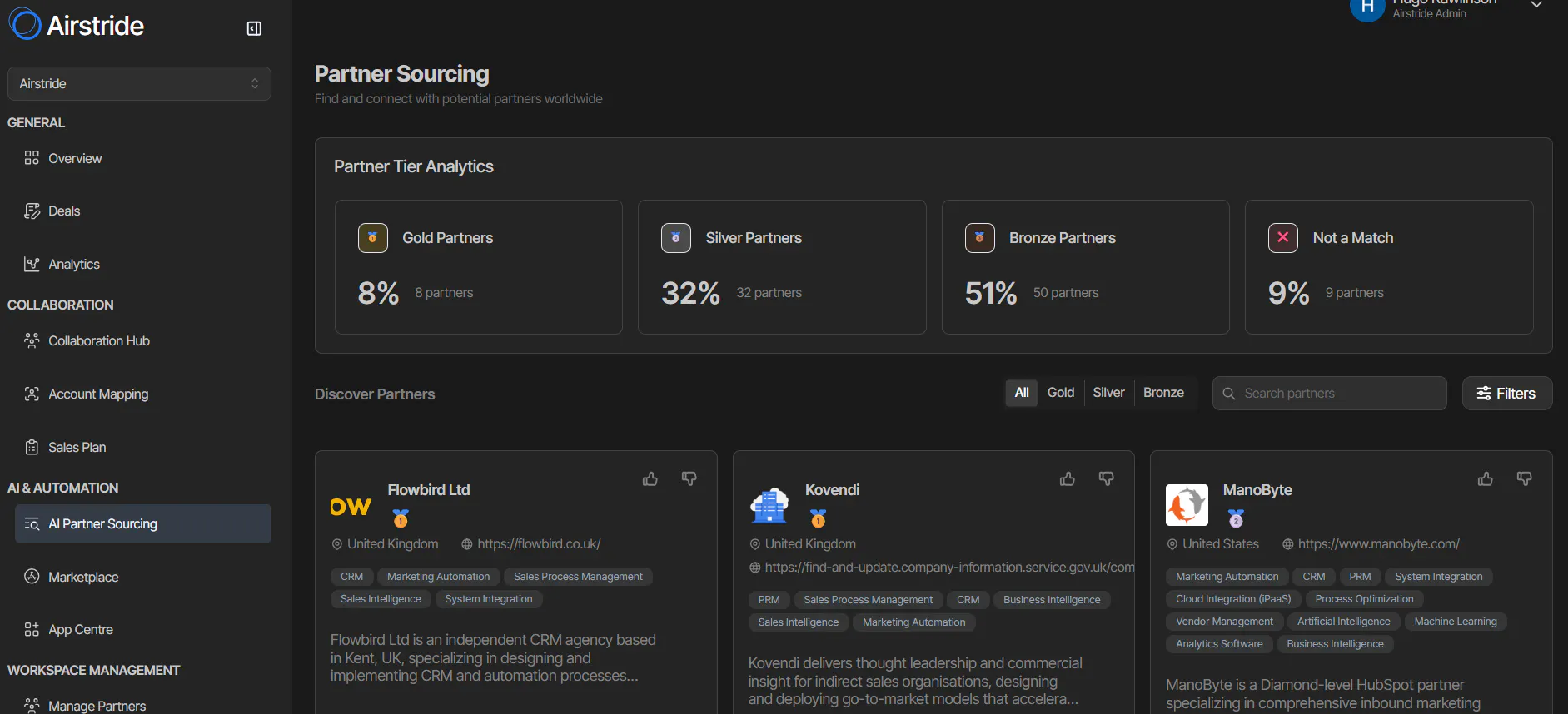This screenshot has width=1568, height=714.
Task: Click the ManoByte logo thumbnail
Action: [1187, 506]
